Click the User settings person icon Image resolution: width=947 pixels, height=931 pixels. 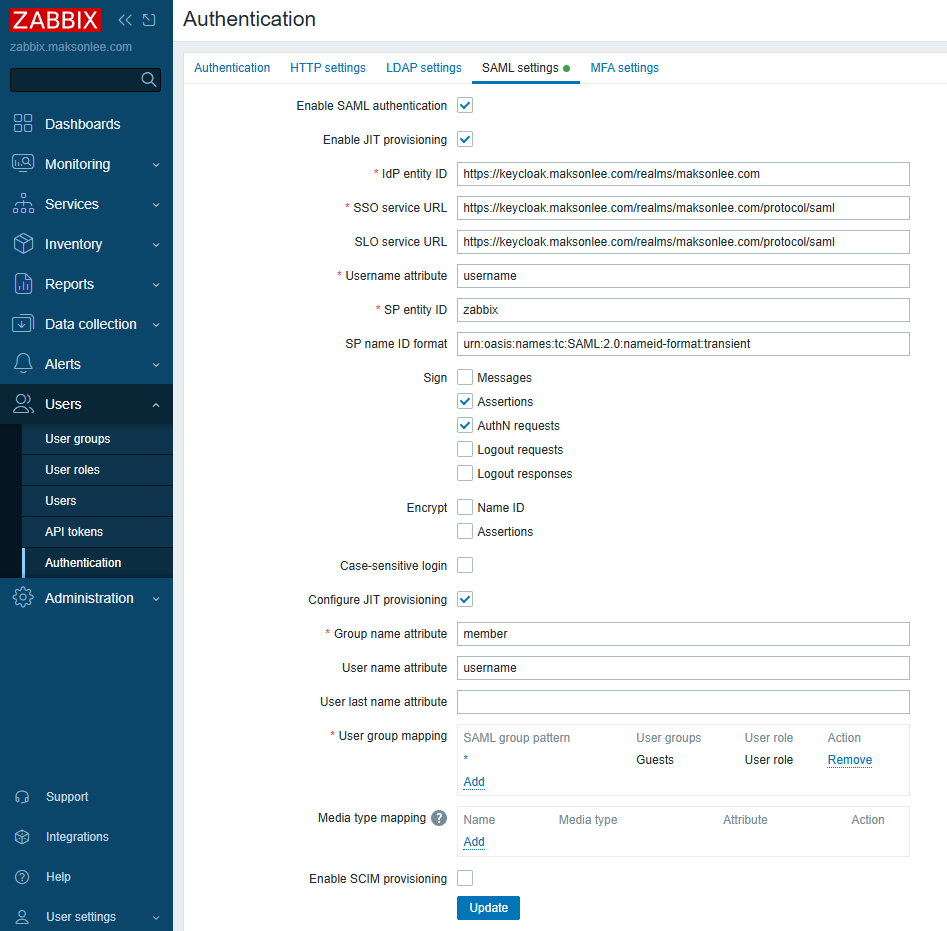tap(22, 917)
